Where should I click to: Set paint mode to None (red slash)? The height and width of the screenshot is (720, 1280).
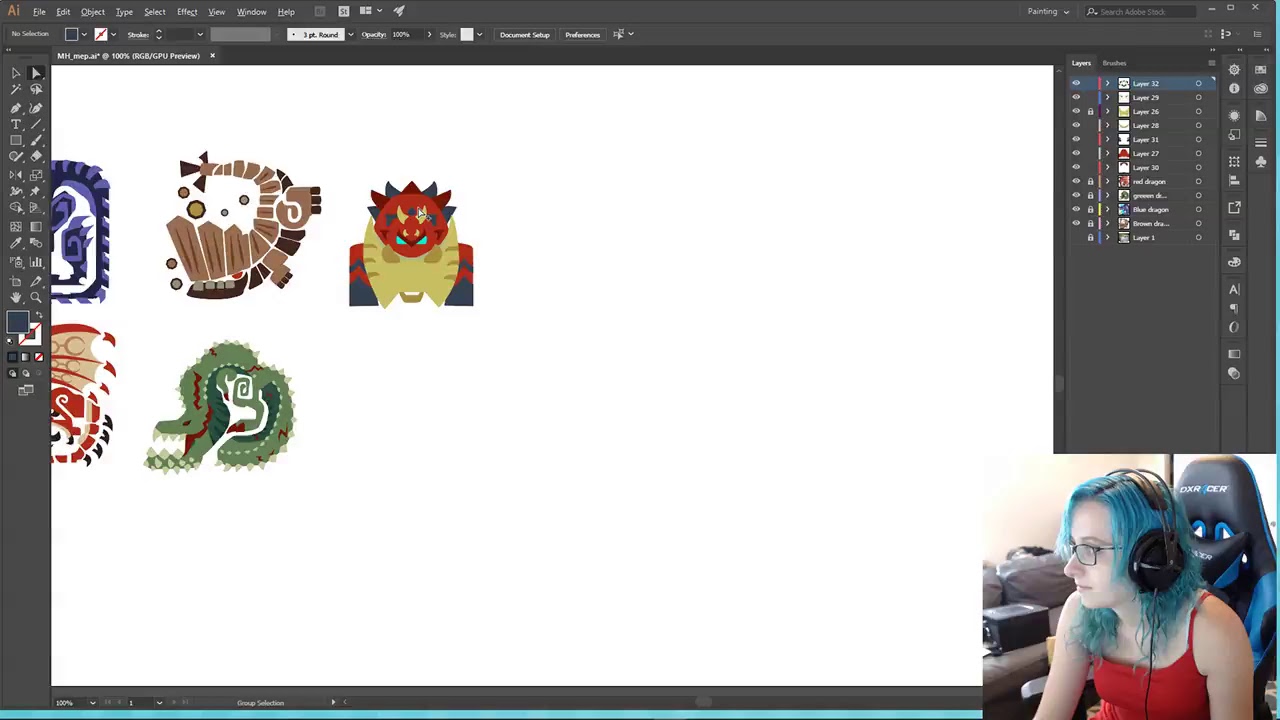(x=38, y=357)
